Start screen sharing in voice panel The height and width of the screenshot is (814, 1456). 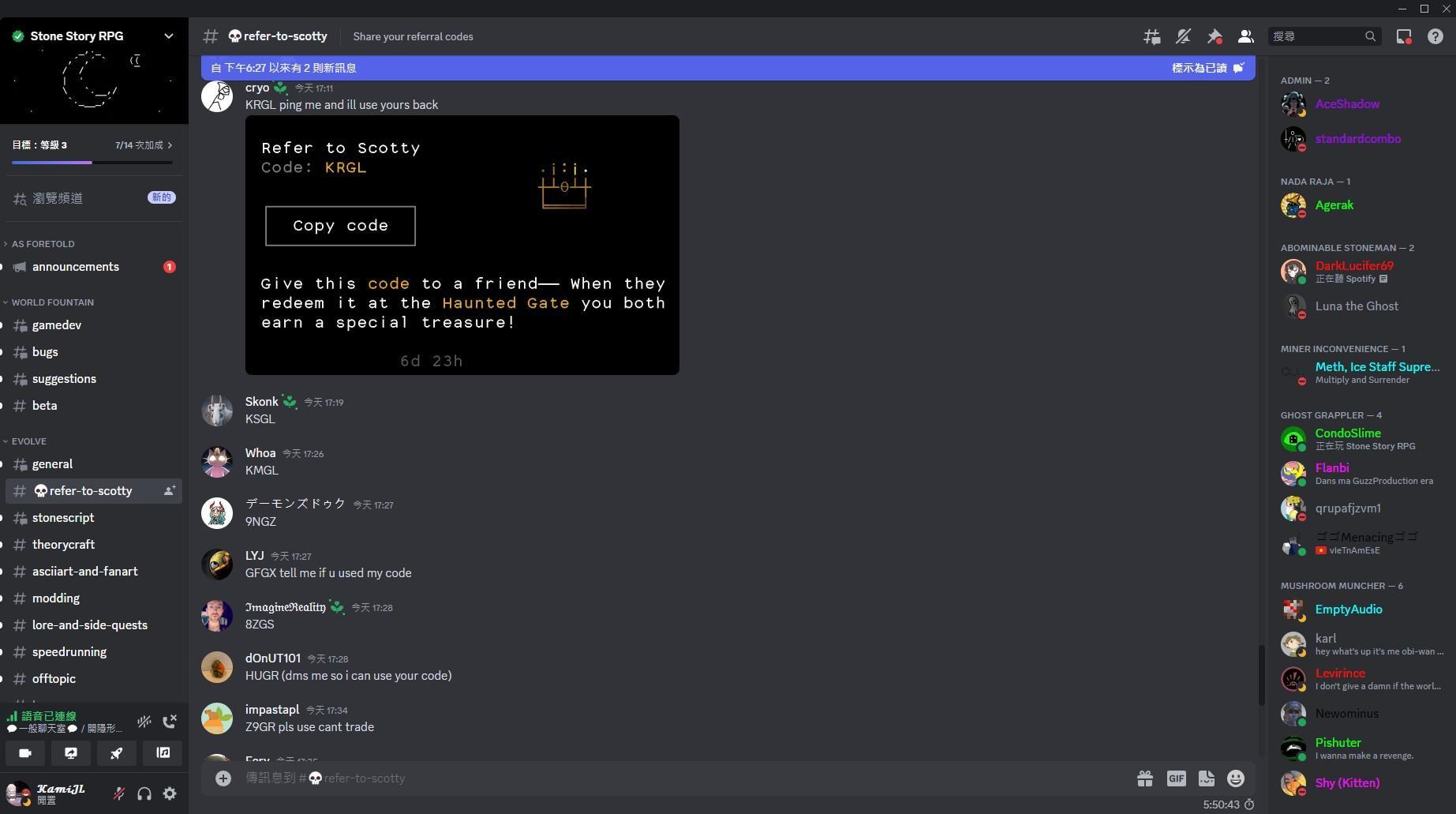(x=71, y=753)
